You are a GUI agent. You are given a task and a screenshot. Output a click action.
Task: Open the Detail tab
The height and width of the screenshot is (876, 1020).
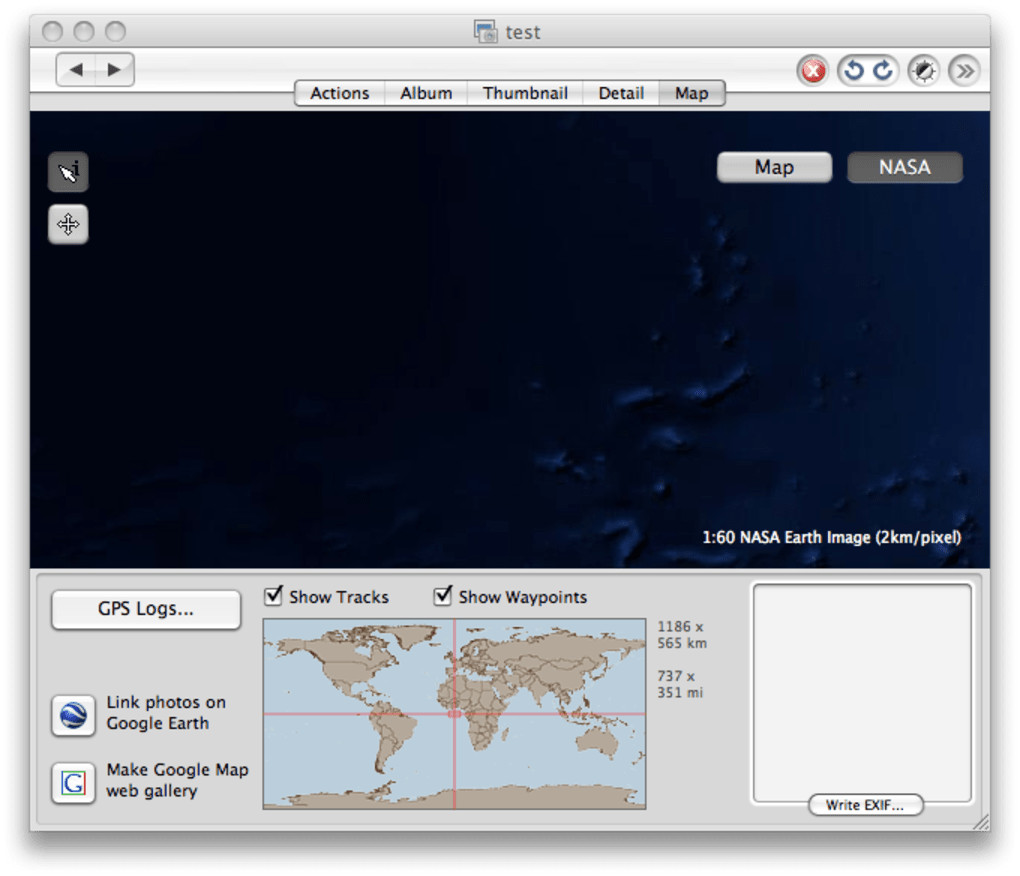(x=621, y=93)
